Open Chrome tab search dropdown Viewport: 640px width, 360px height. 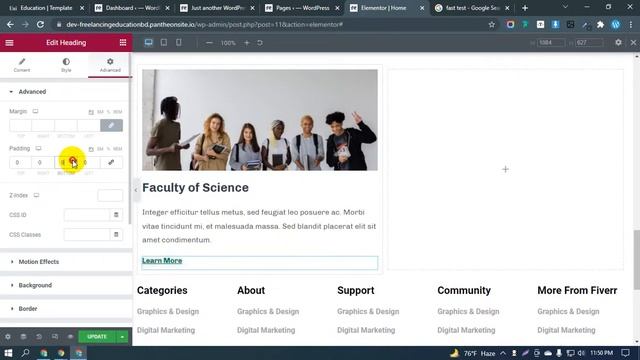point(565,7)
